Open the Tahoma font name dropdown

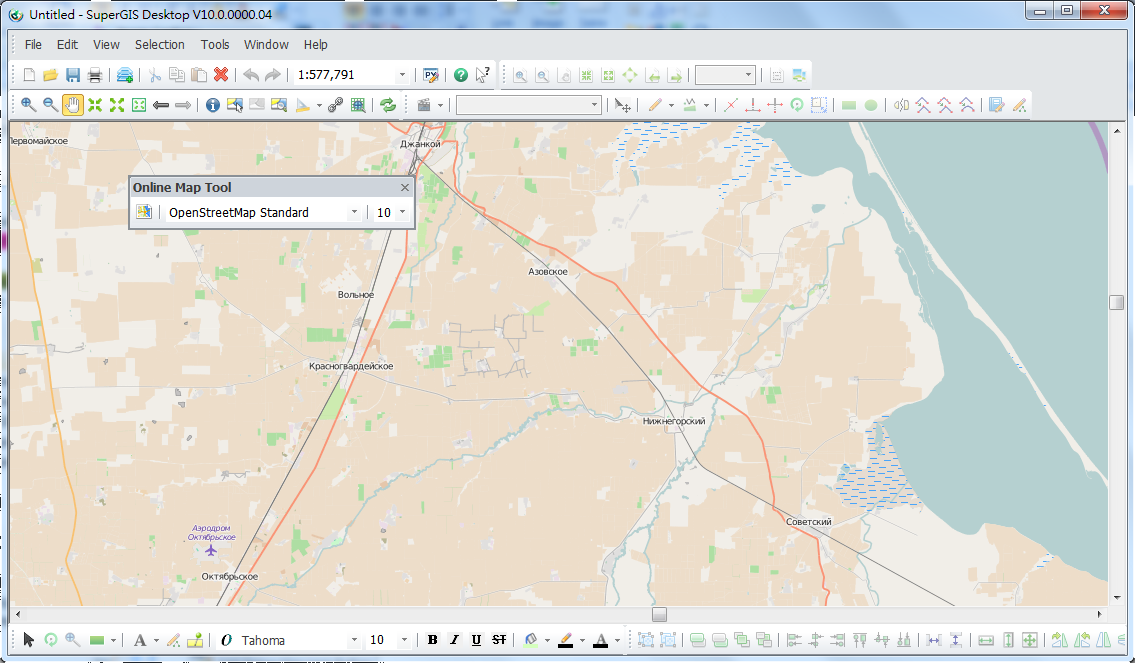pyautogui.click(x=354, y=640)
